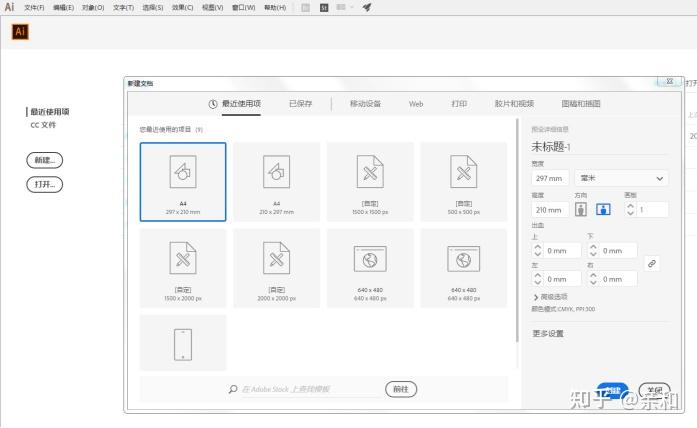Switch to the 移动设备 tab

pos(365,104)
